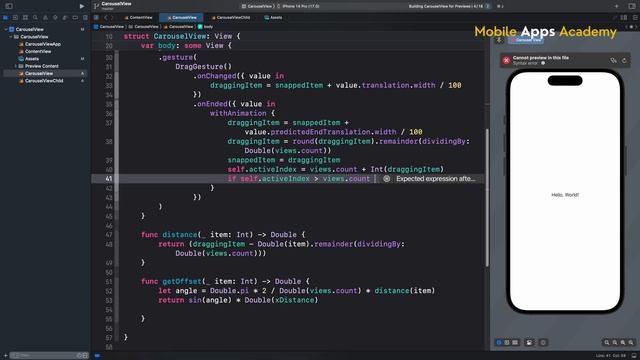Click the pin preview icon
The width and height of the screenshot is (640, 360).
(499, 40)
